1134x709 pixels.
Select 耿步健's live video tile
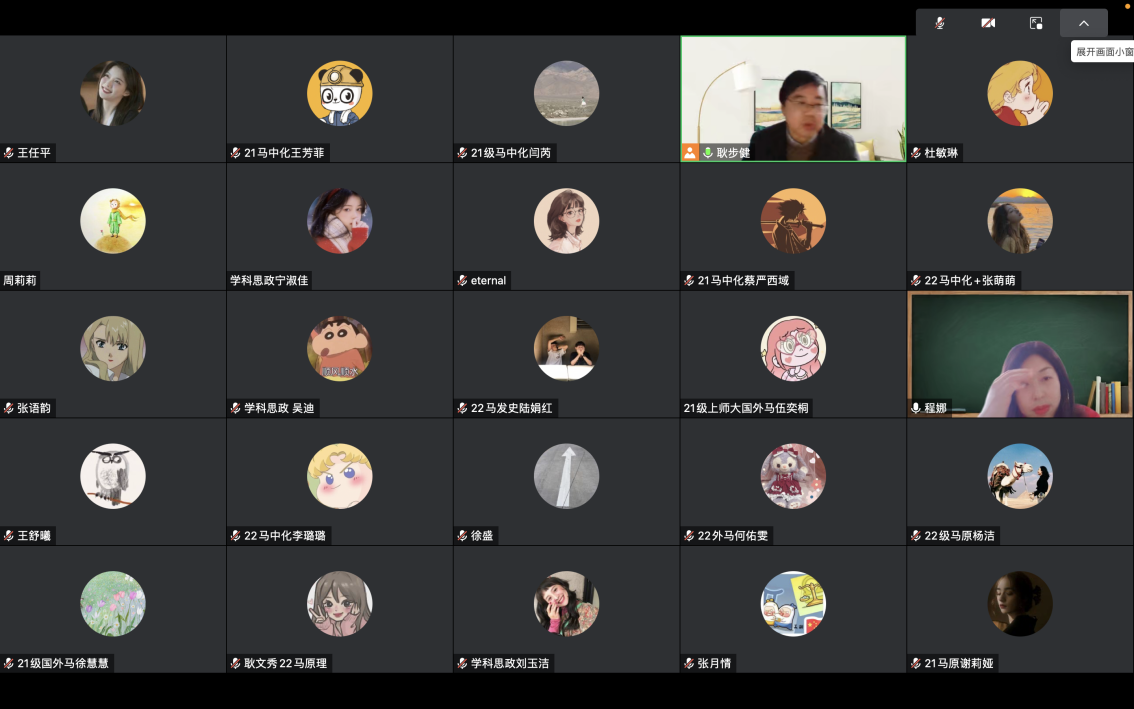793,98
